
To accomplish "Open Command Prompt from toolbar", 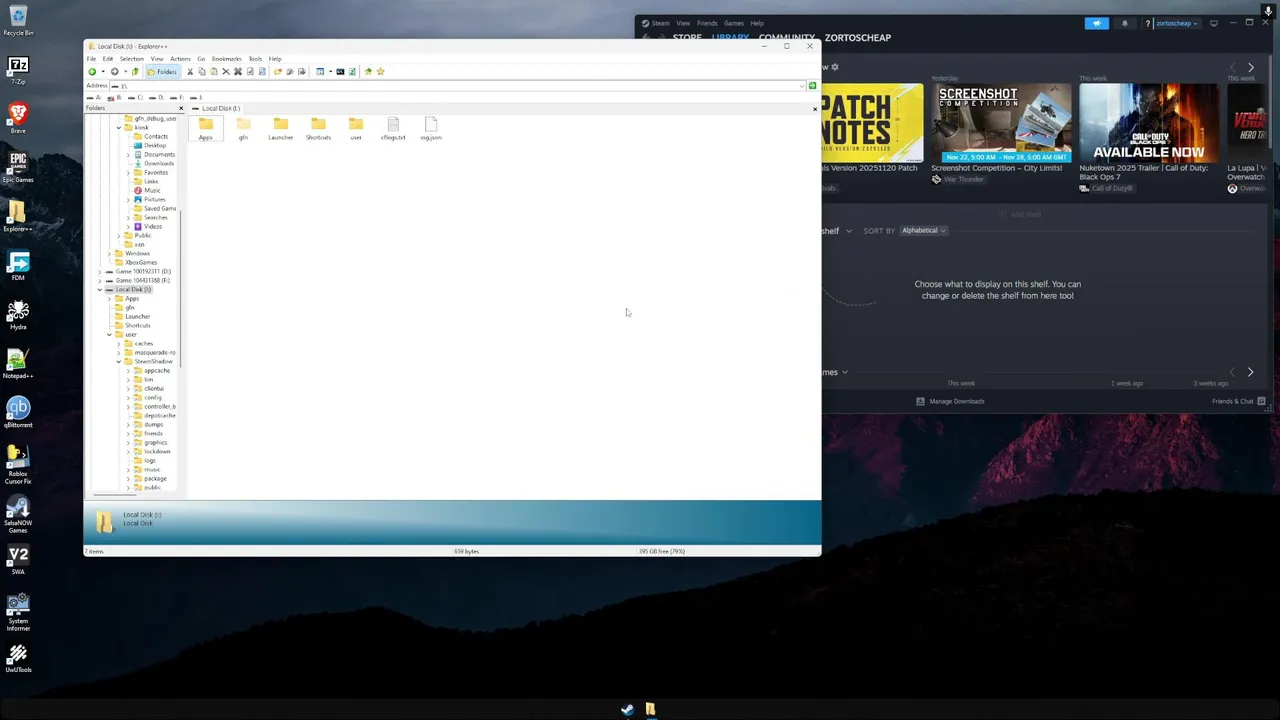I will pyautogui.click(x=340, y=72).
